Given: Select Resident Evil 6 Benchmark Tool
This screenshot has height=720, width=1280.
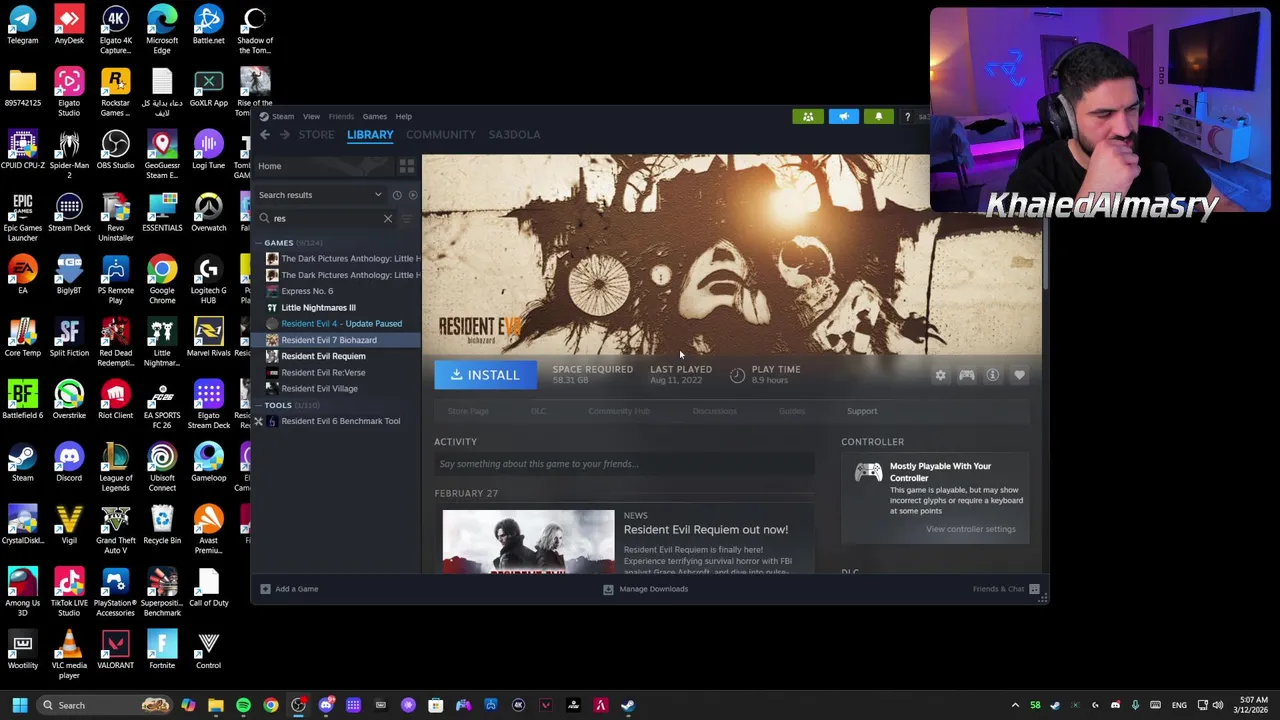Looking at the screenshot, I should click(340, 421).
